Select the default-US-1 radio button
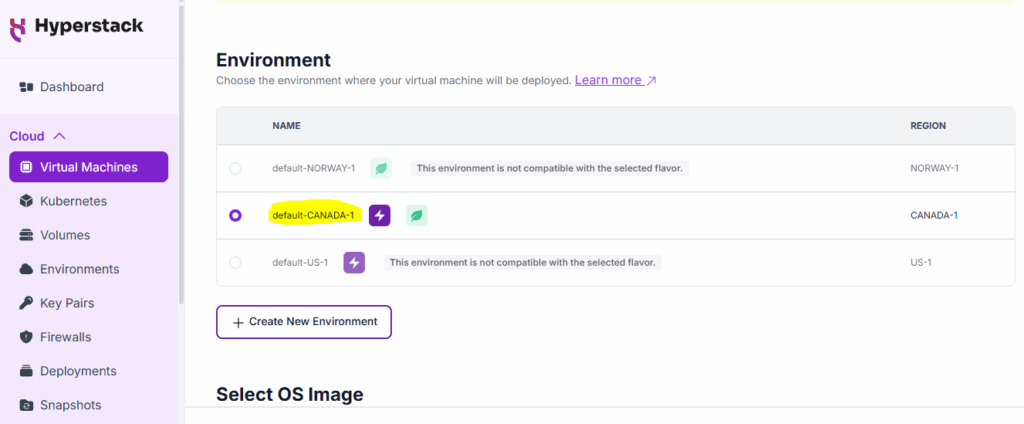Screen dimensions: 1024x424 tap(235, 262)
